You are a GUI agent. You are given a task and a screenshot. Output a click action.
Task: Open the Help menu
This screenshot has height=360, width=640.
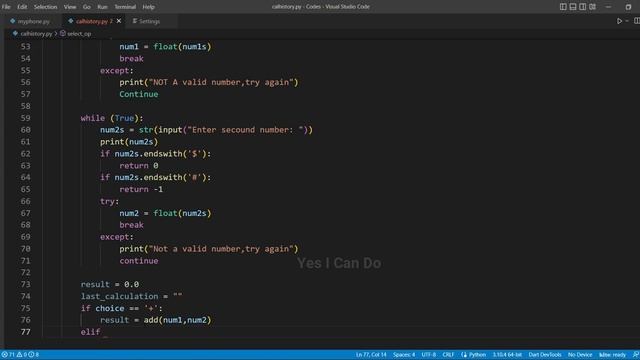pyautogui.click(x=149, y=7)
